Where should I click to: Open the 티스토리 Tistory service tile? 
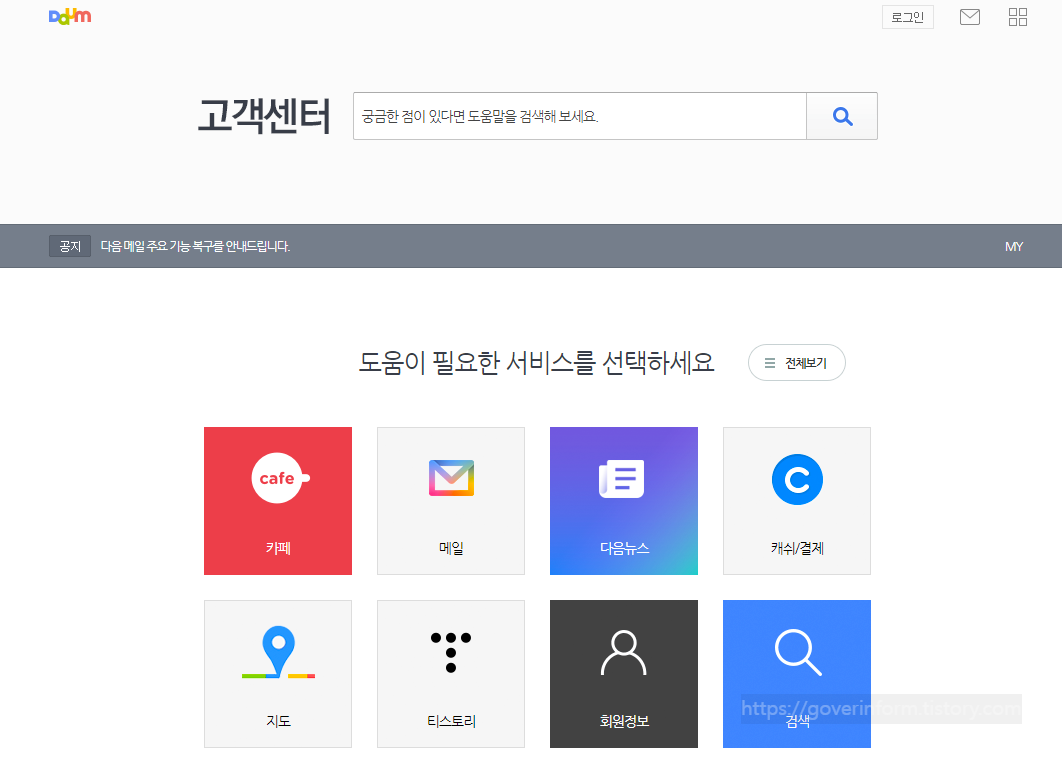[451, 674]
